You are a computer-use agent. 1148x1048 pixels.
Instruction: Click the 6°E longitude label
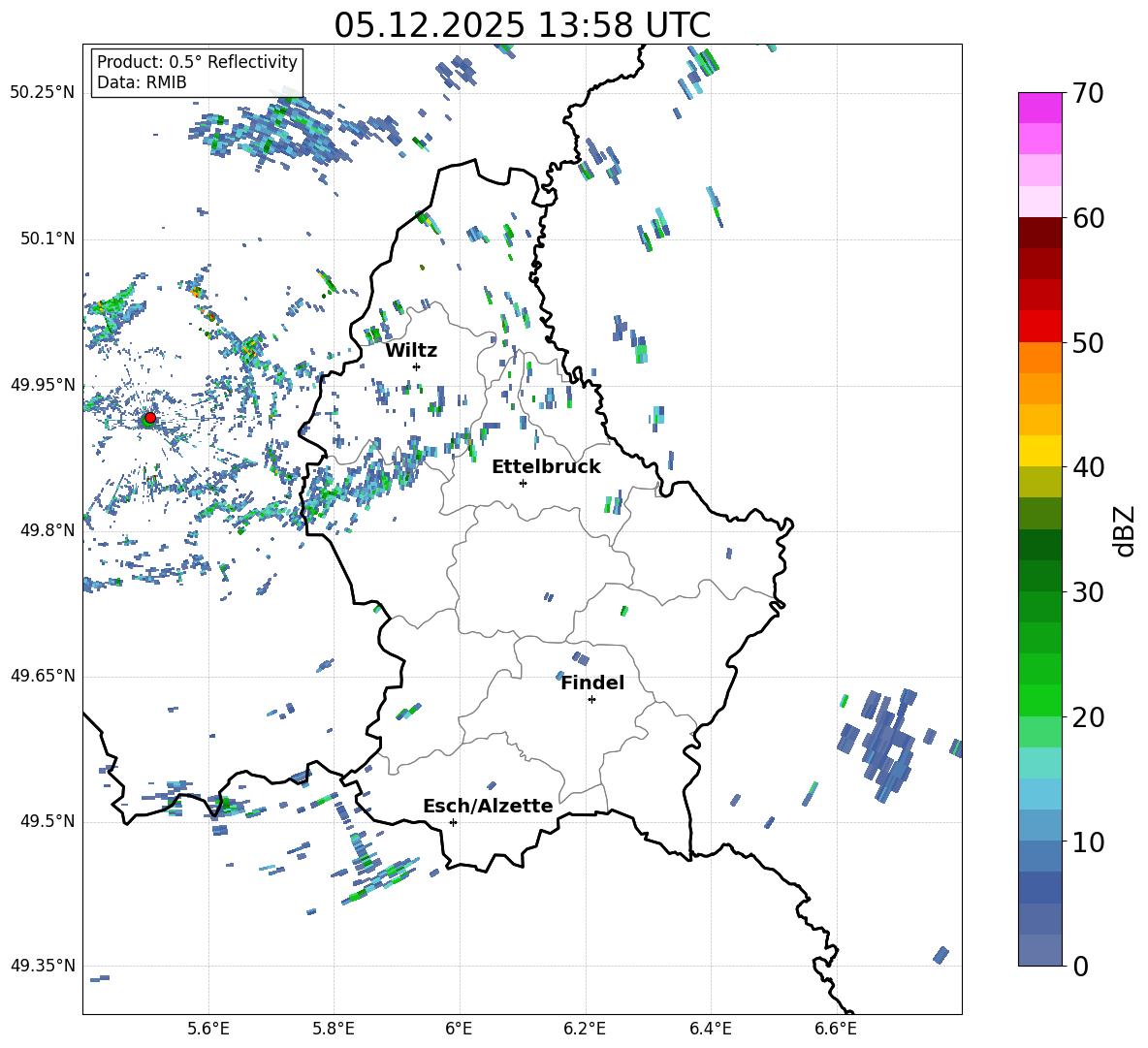coord(459,1029)
